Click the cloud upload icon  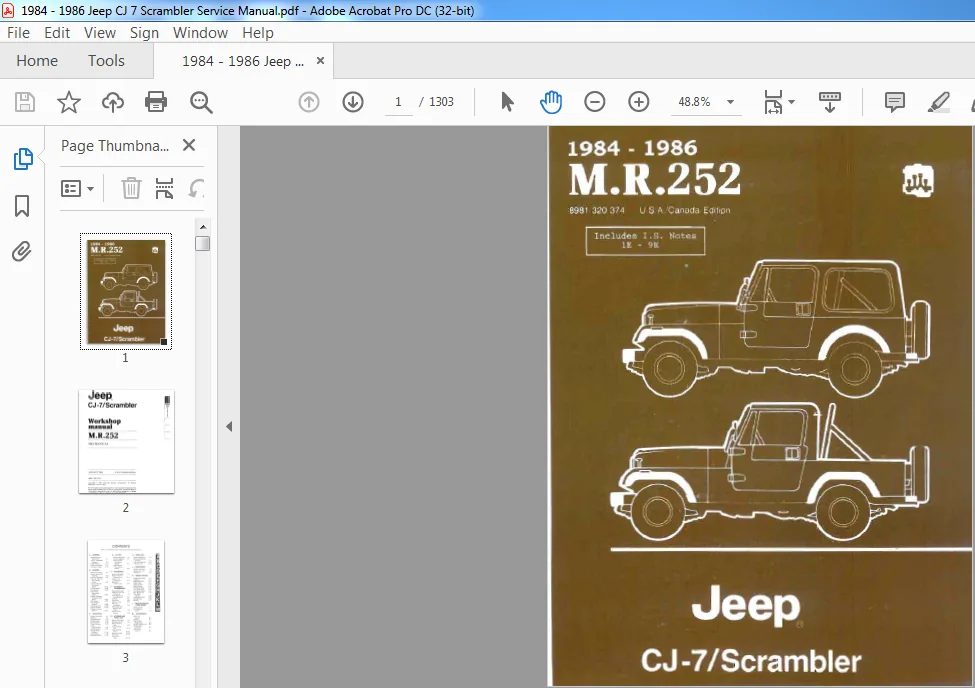[113, 102]
